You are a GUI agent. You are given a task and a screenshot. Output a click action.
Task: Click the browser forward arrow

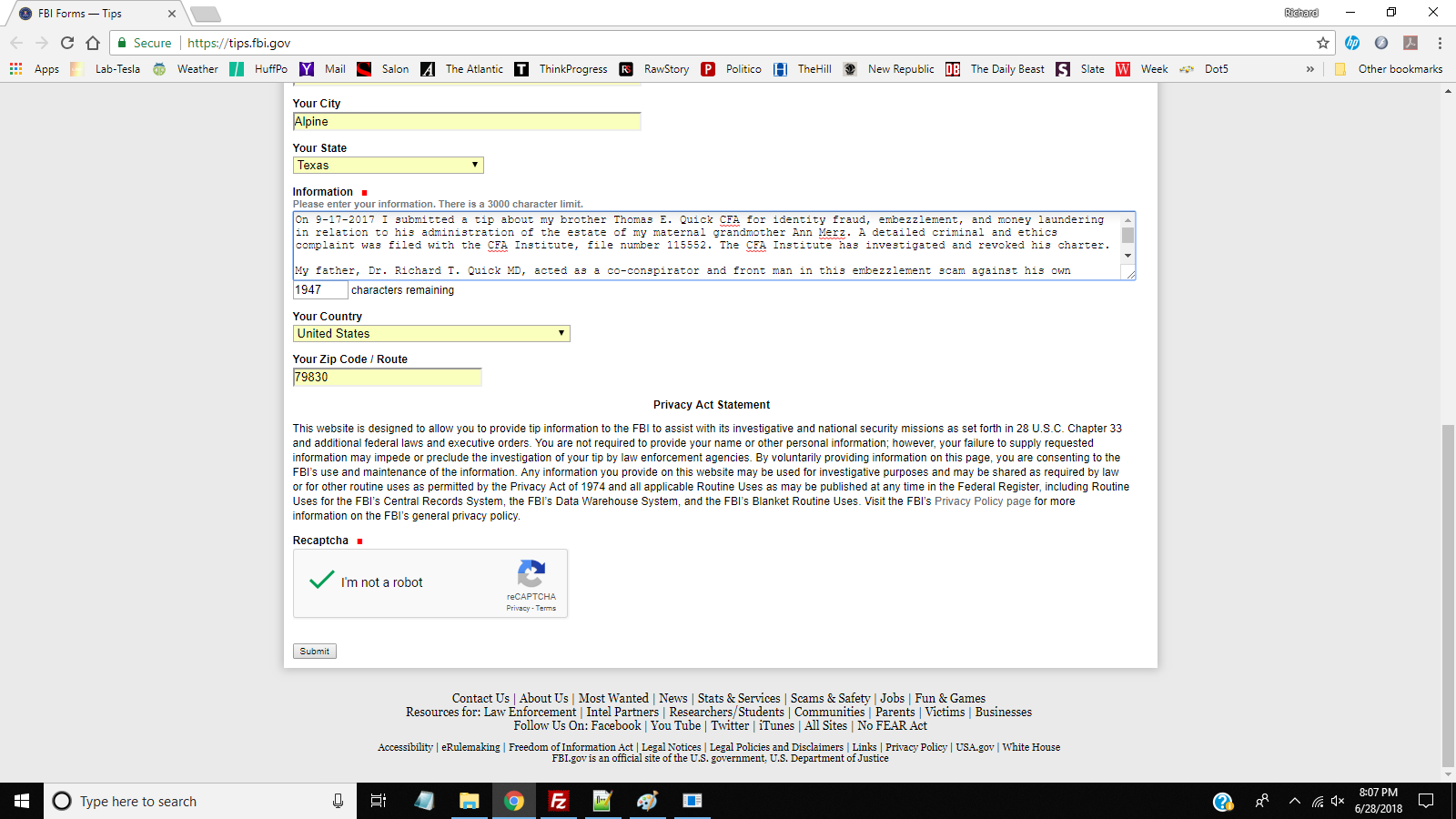[42, 43]
